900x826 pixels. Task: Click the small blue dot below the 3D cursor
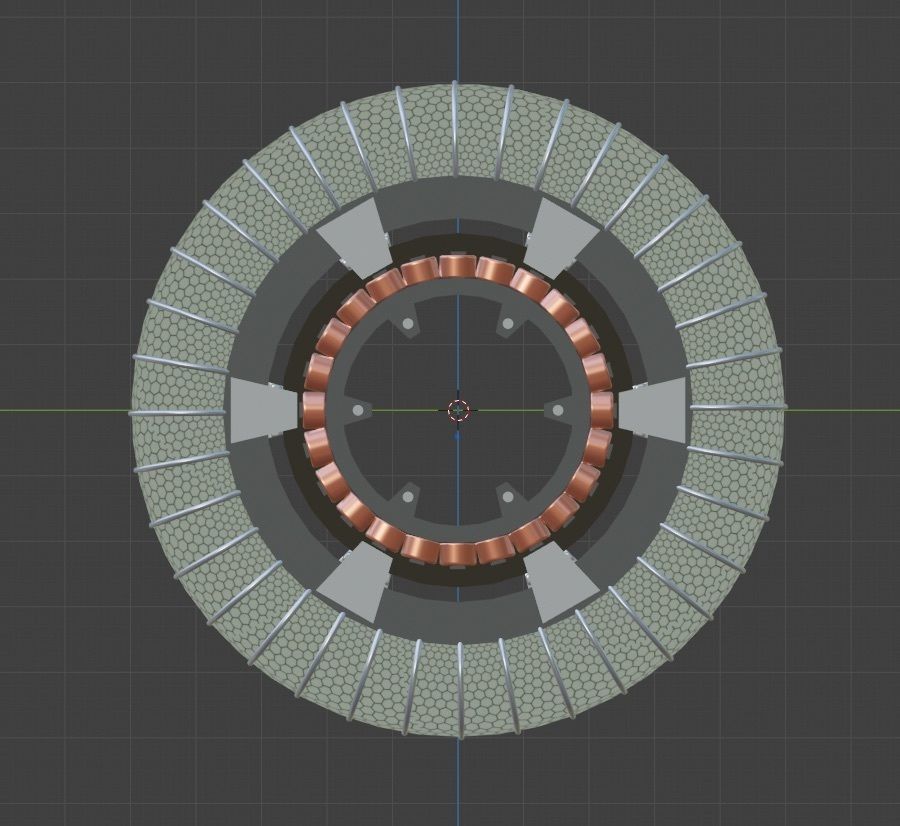pos(457,436)
